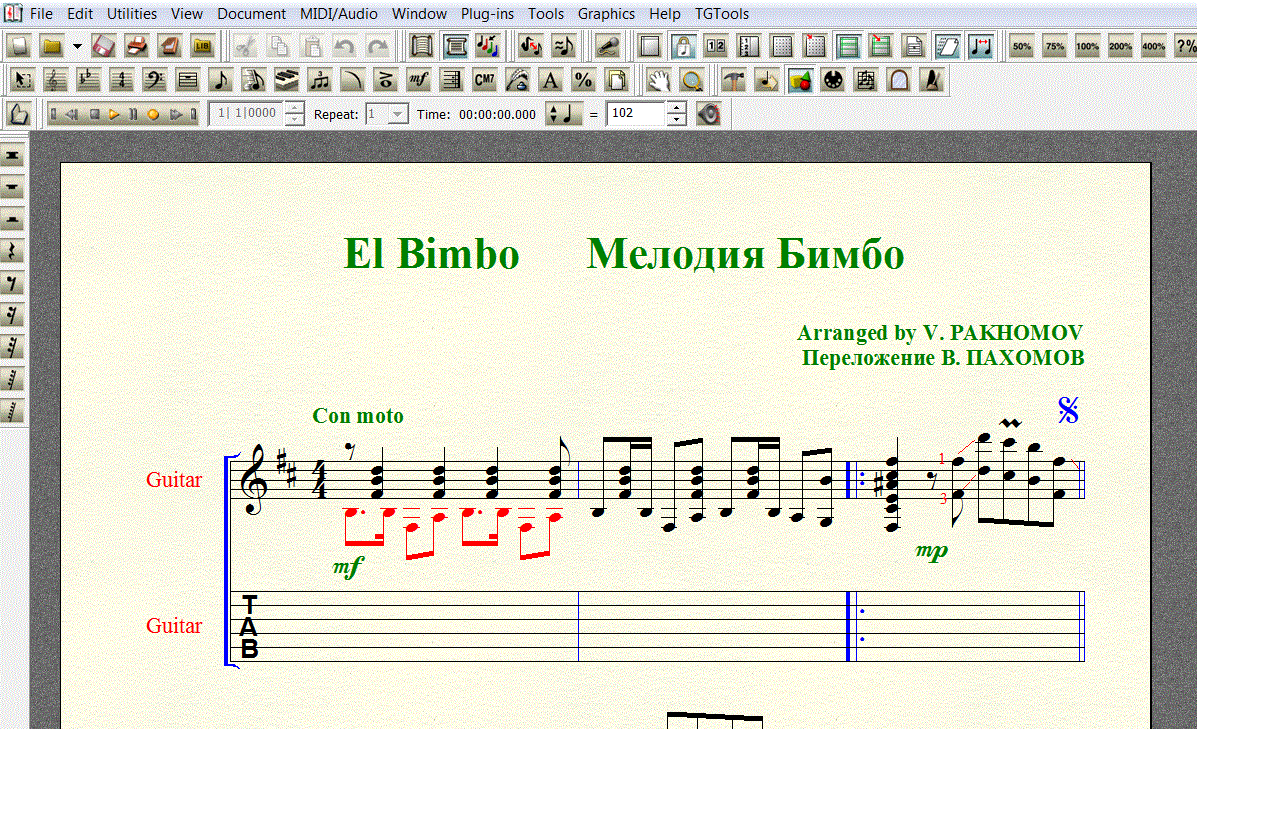Toggle Page View display mode
This screenshot has height=817, width=1274.
point(421,46)
